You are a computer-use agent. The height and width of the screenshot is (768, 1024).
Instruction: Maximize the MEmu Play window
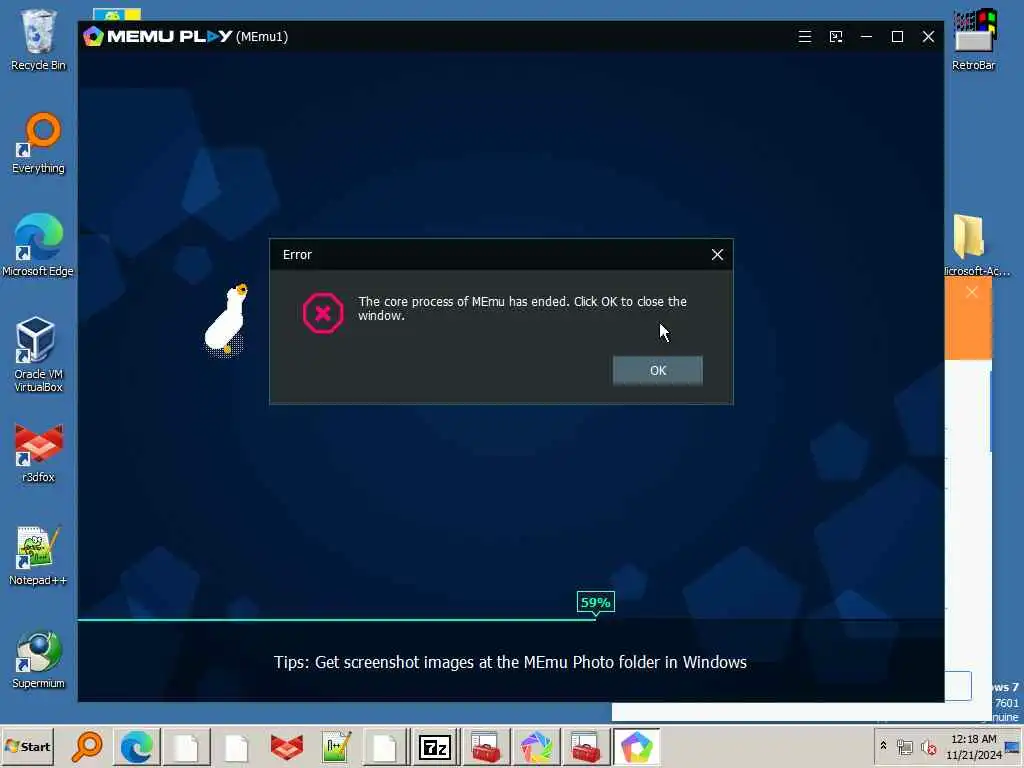coord(897,37)
